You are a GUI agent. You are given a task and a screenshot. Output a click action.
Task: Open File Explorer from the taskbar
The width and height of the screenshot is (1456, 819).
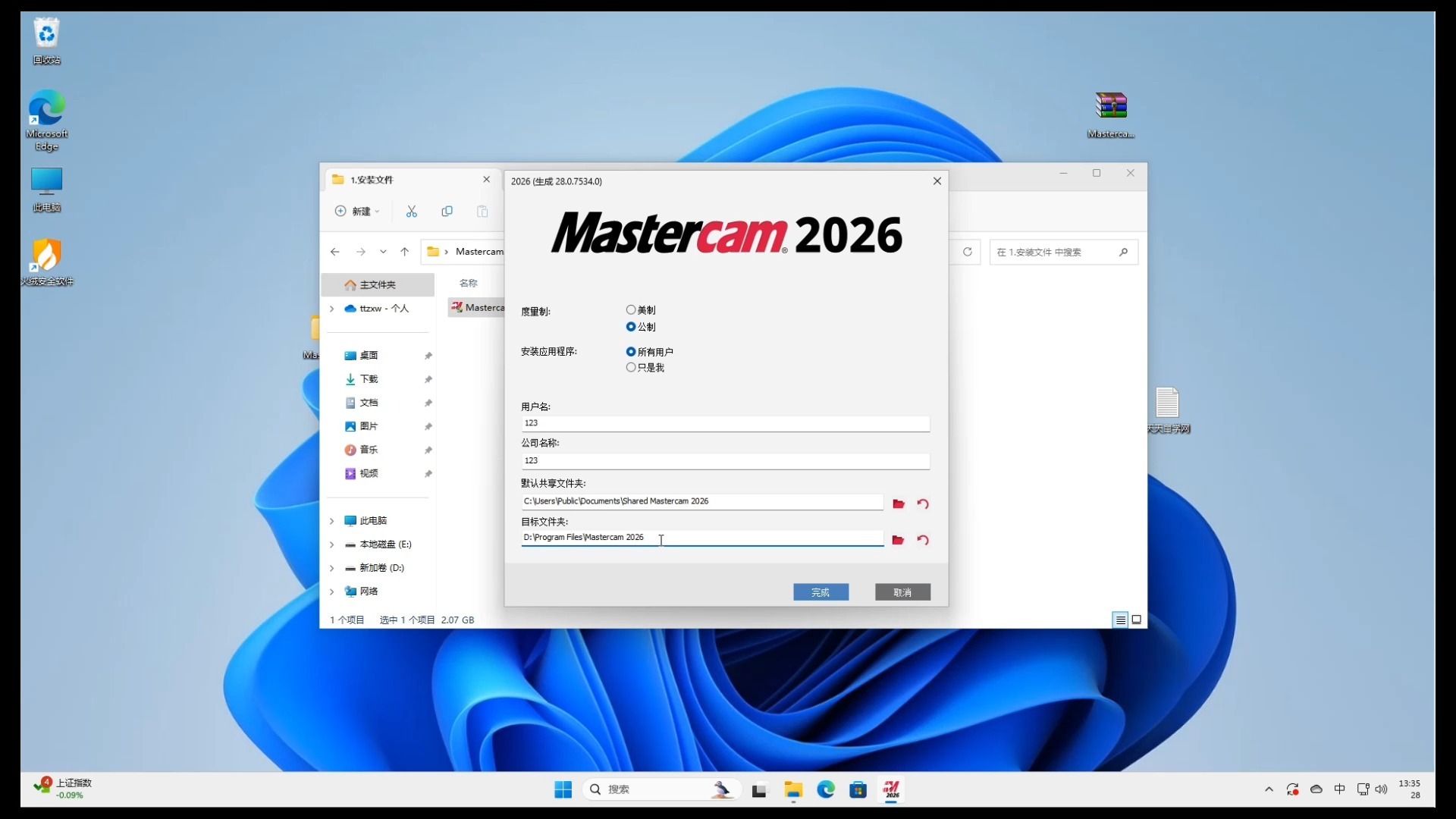tap(793, 790)
